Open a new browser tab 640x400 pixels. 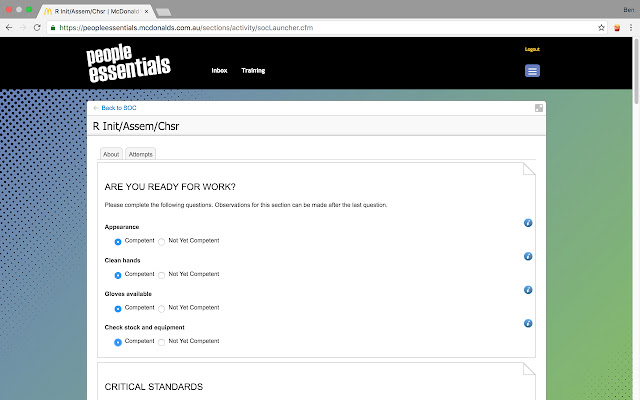pyautogui.click(x=164, y=12)
